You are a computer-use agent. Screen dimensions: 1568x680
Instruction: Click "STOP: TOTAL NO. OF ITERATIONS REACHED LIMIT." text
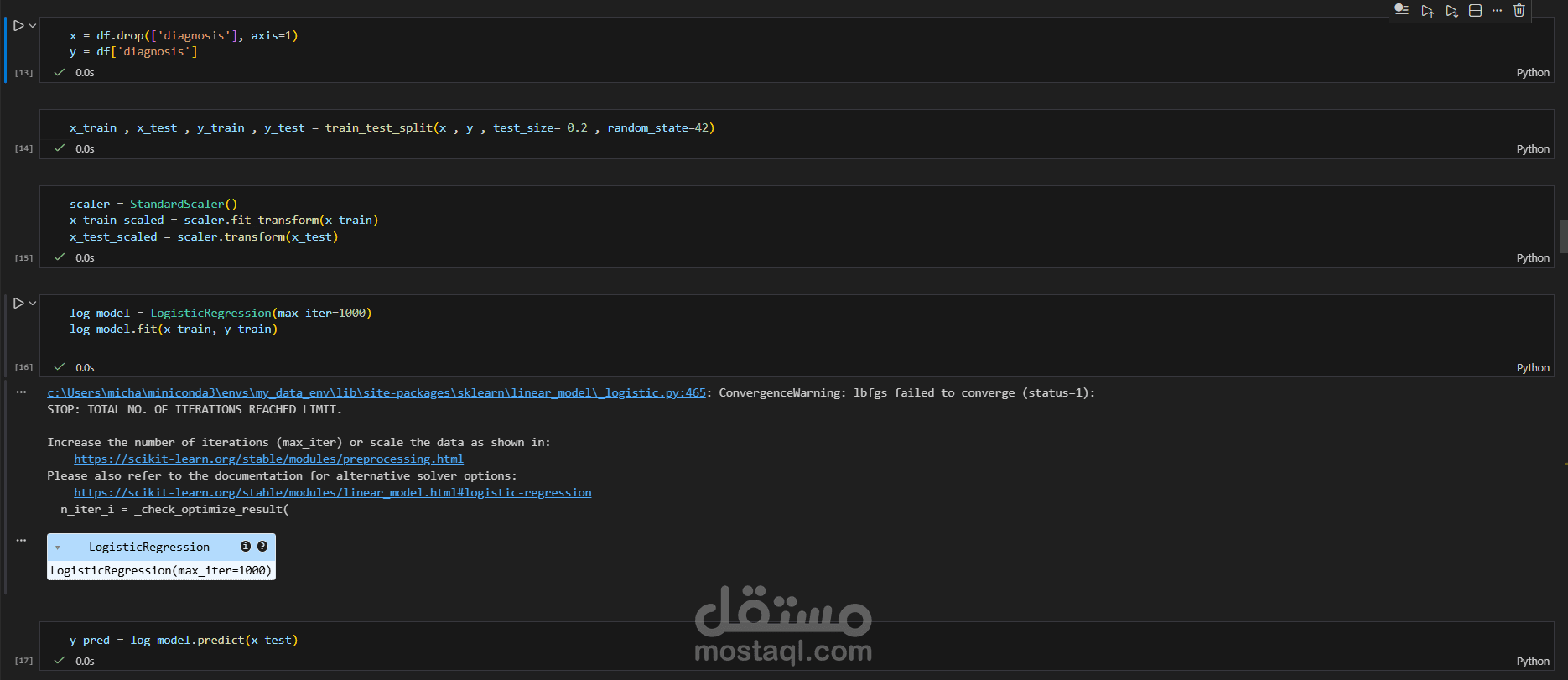(x=195, y=410)
